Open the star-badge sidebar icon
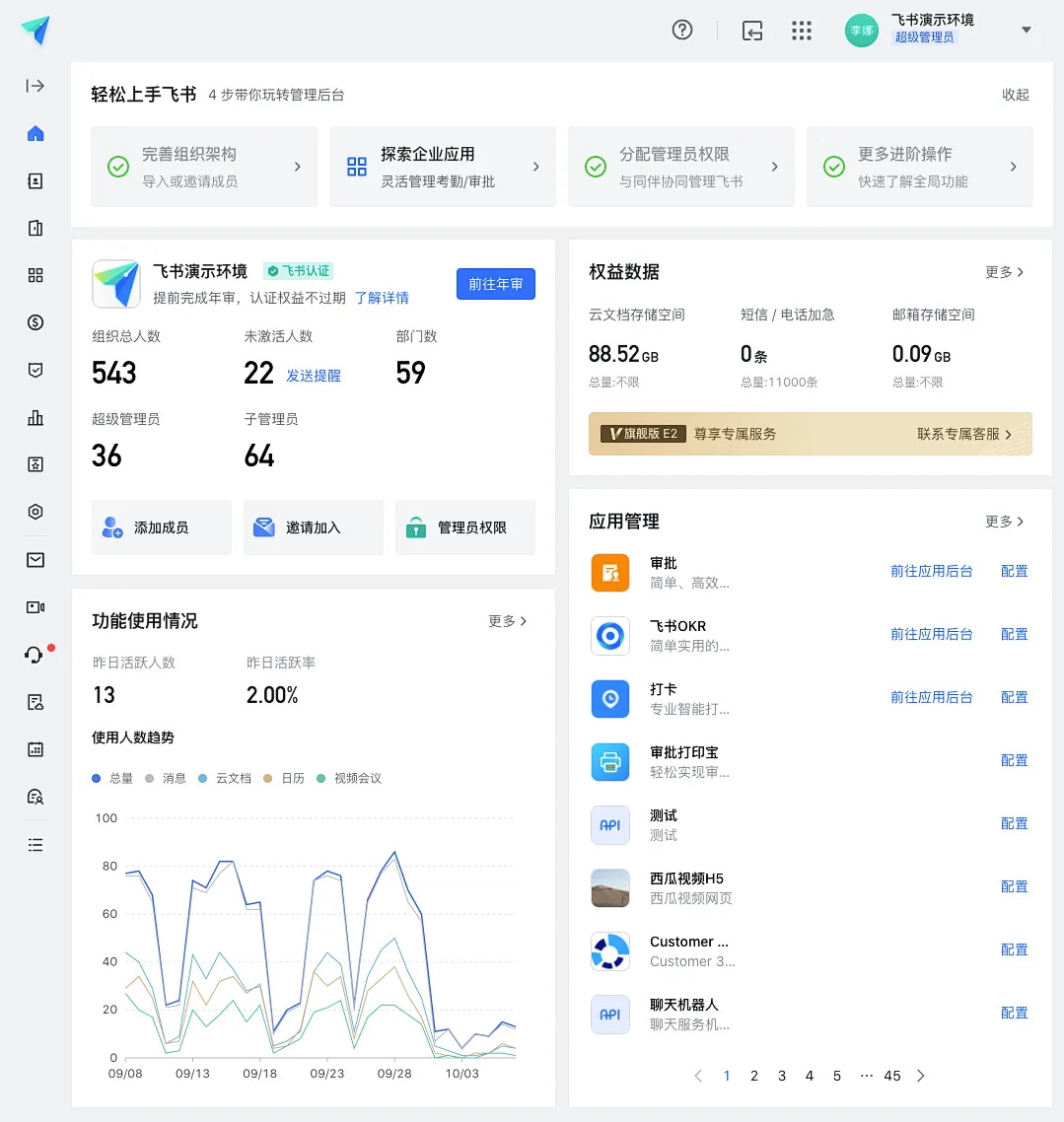This screenshot has width=1064, height=1122. tap(35, 464)
